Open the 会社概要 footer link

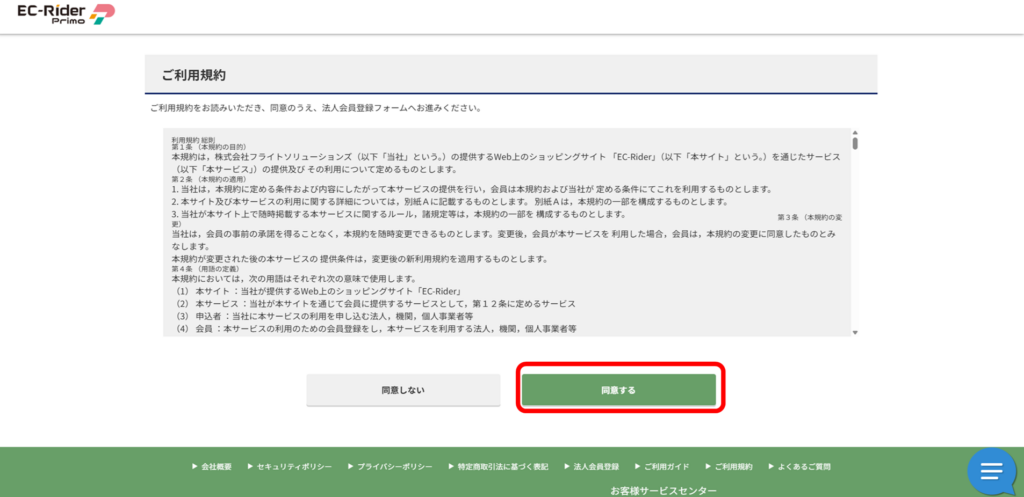click(x=216, y=467)
